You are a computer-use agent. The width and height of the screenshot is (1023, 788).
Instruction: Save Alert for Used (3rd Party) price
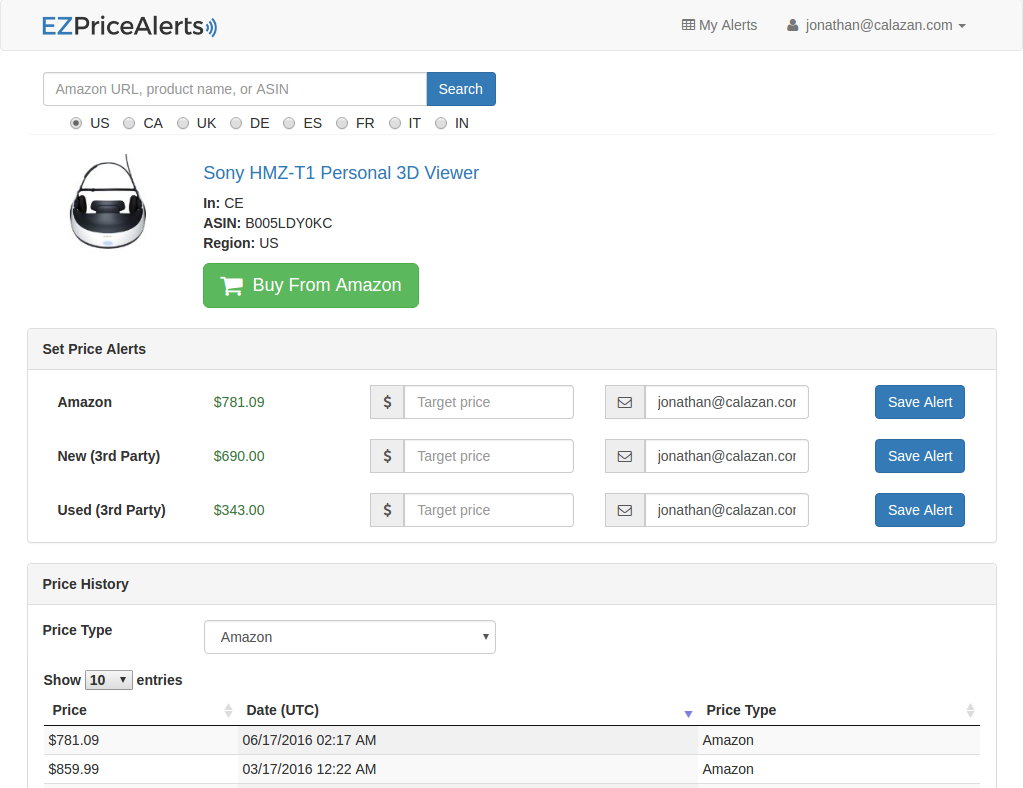920,511
